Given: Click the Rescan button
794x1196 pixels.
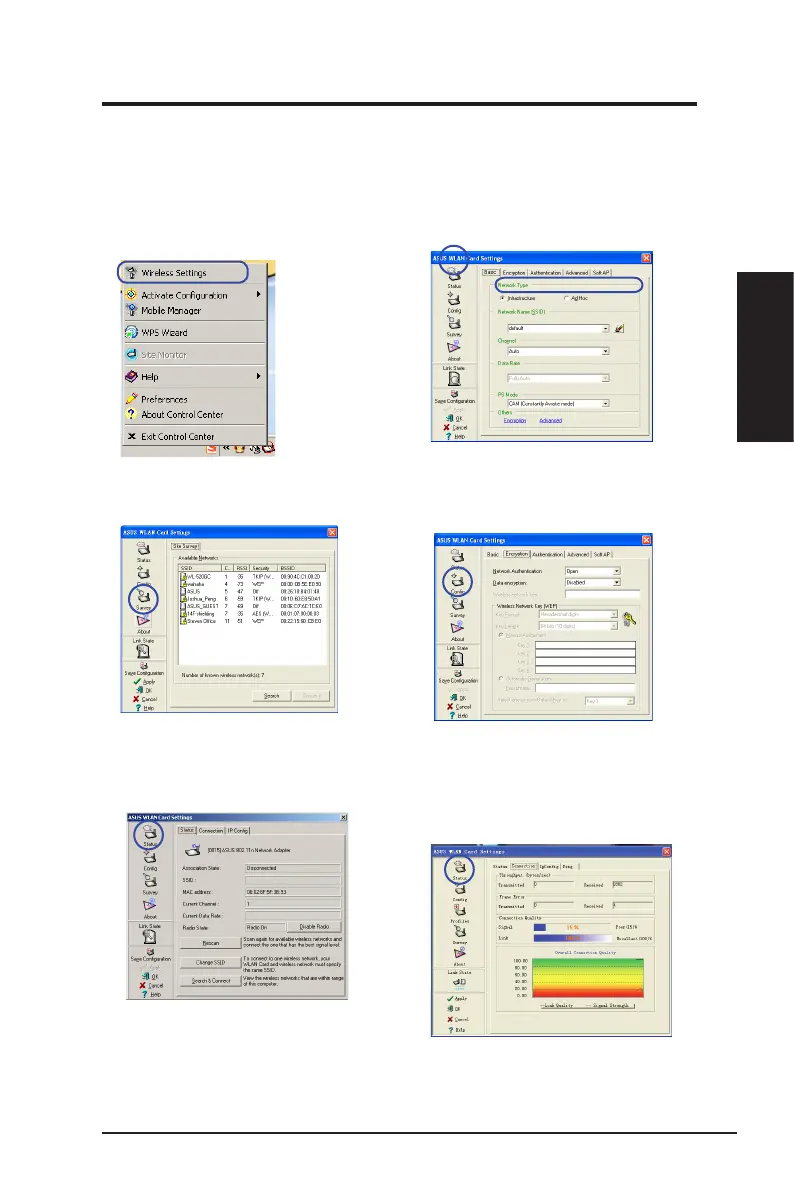Looking at the screenshot, I should [211, 944].
